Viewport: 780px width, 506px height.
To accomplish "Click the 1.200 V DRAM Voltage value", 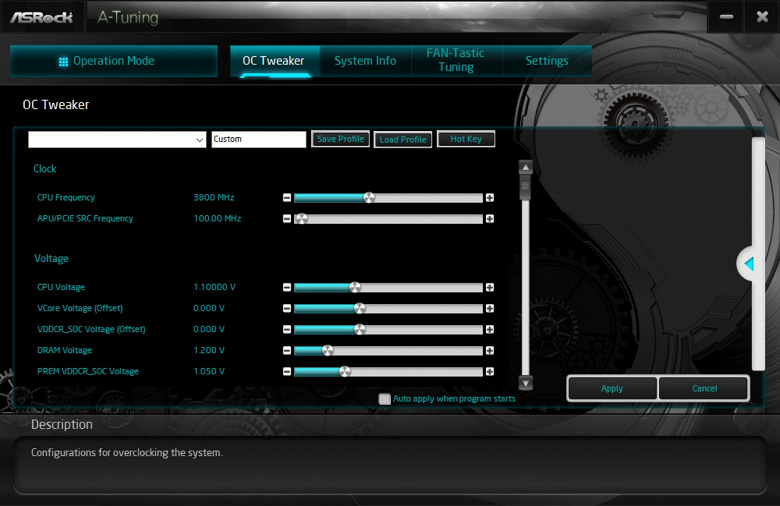I will (209, 350).
